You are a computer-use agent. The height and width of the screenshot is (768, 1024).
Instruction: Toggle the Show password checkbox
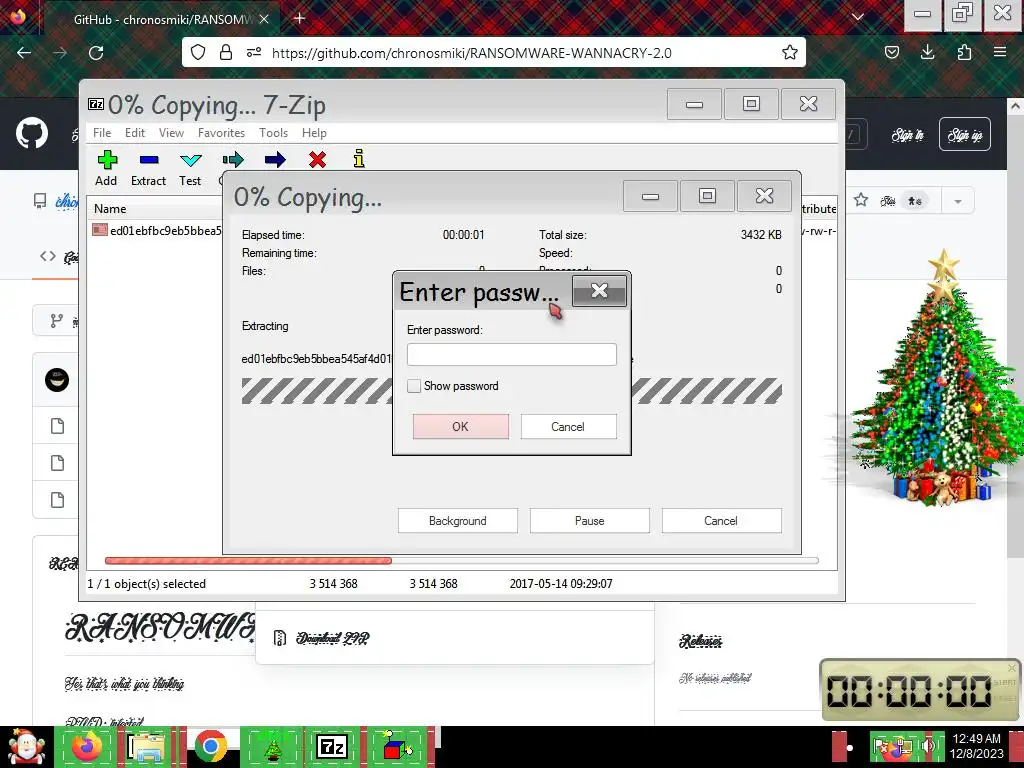point(414,386)
